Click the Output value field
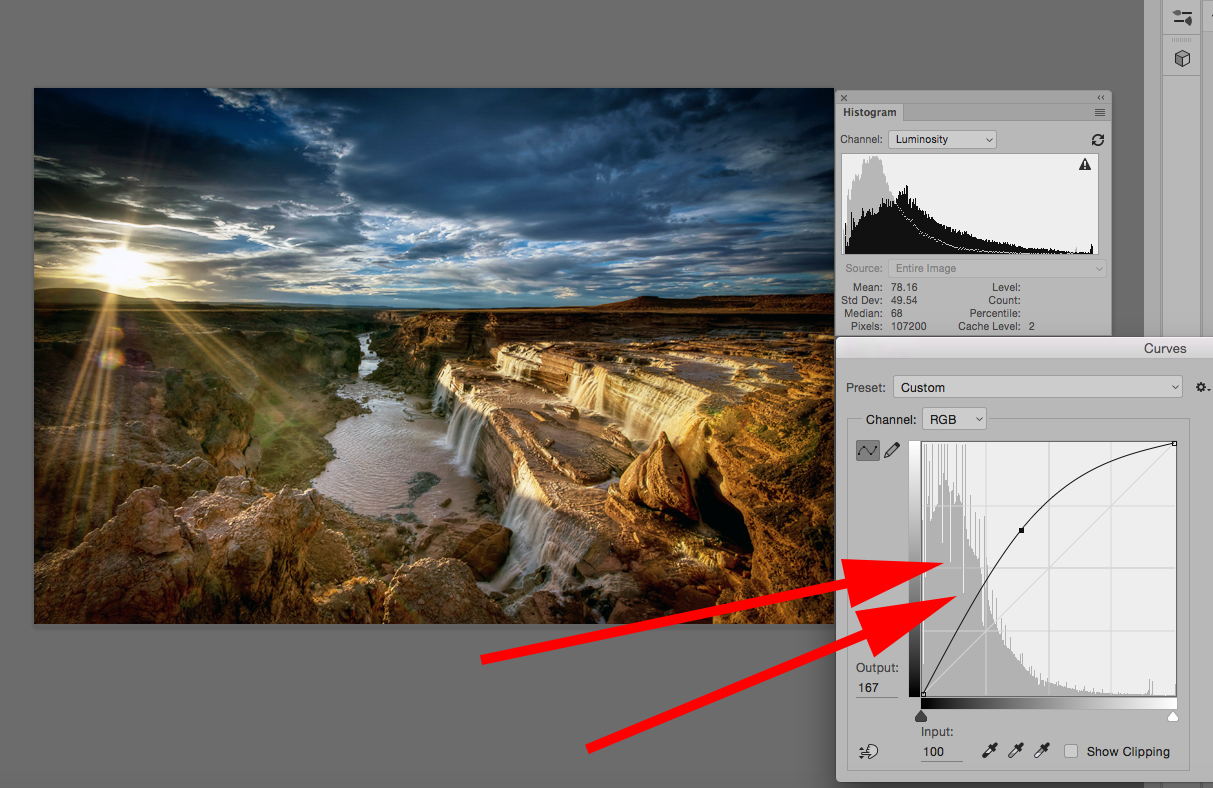Viewport: 1213px width, 788px height. [876, 688]
